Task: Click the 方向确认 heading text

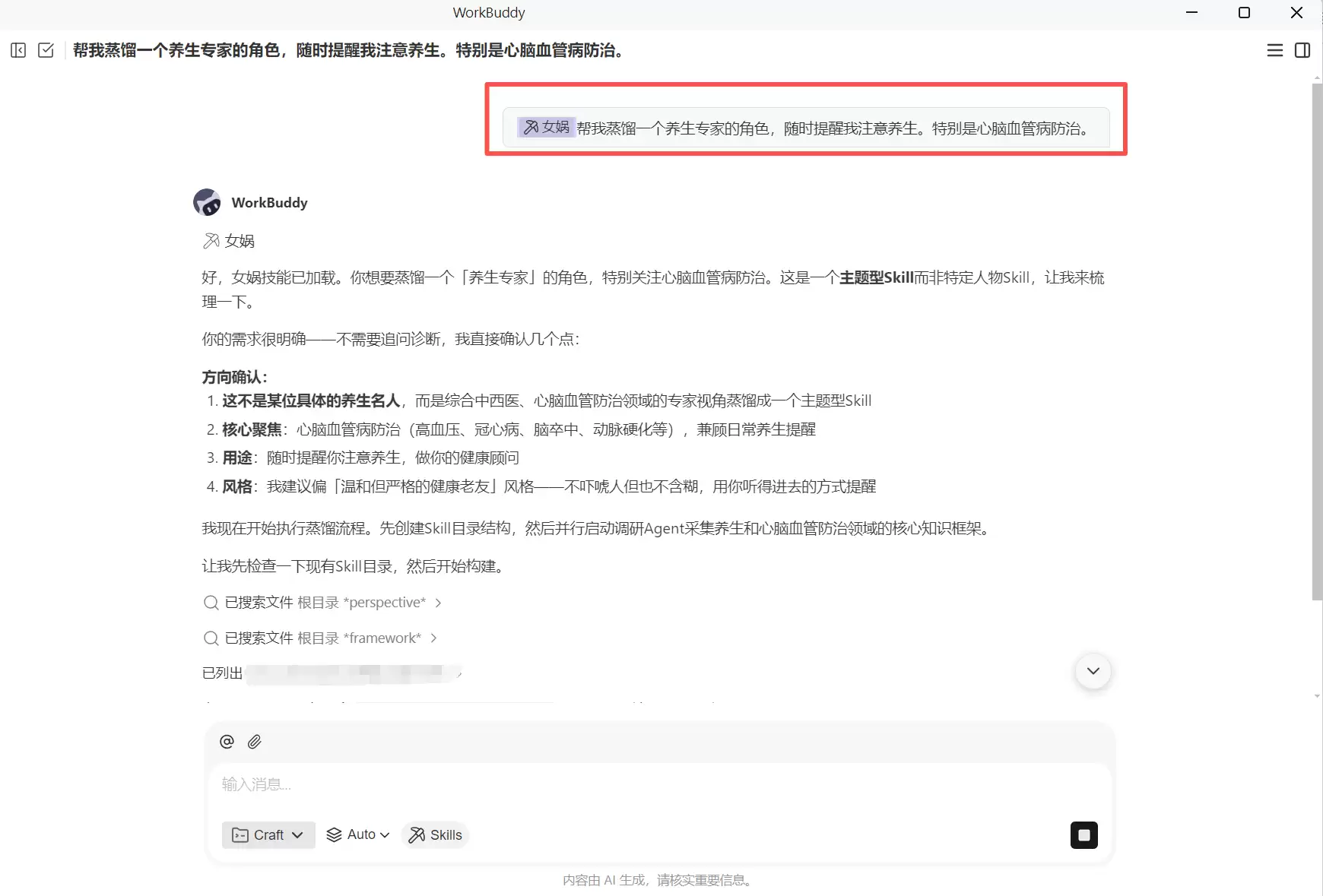Action: coord(234,377)
